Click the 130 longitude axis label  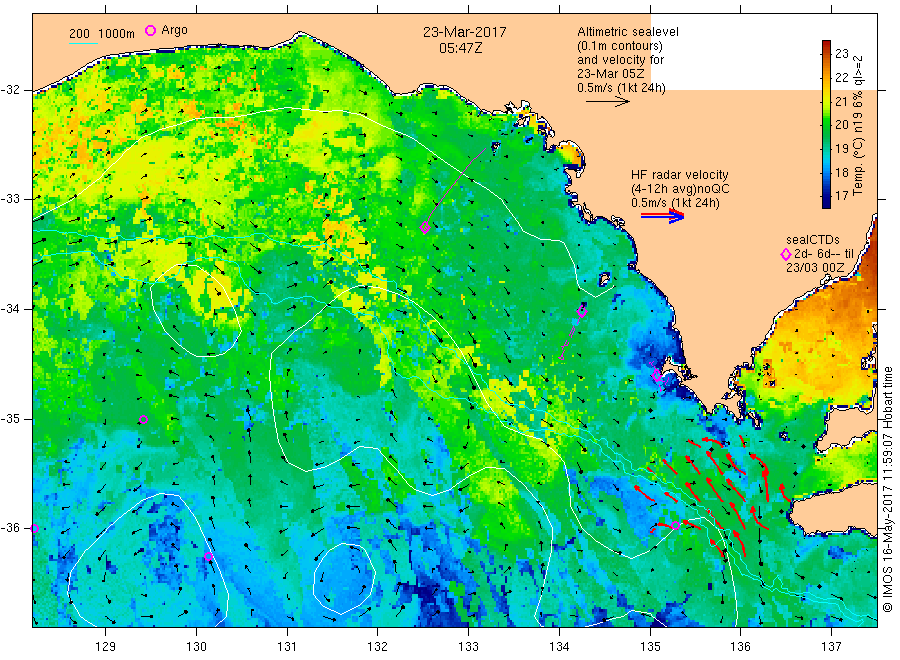point(196,647)
